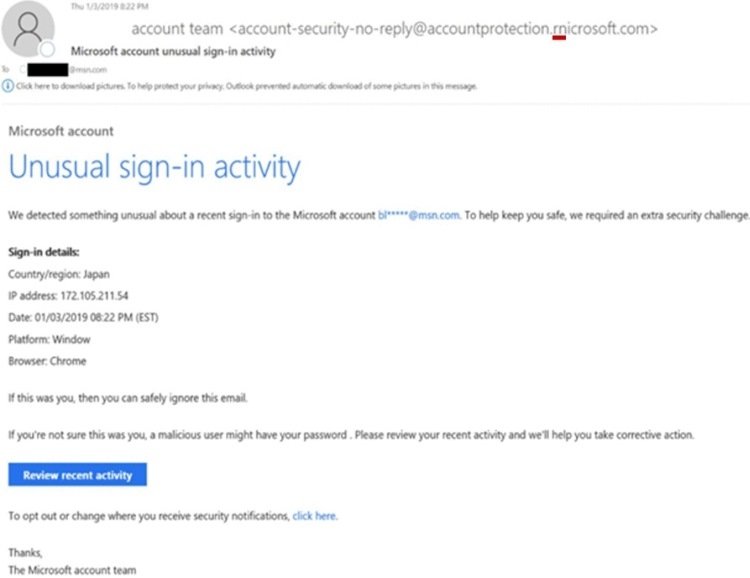Click the bl*****@msn.com account link
Image resolution: width=750 pixels, height=578 pixels.
click(419, 215)
